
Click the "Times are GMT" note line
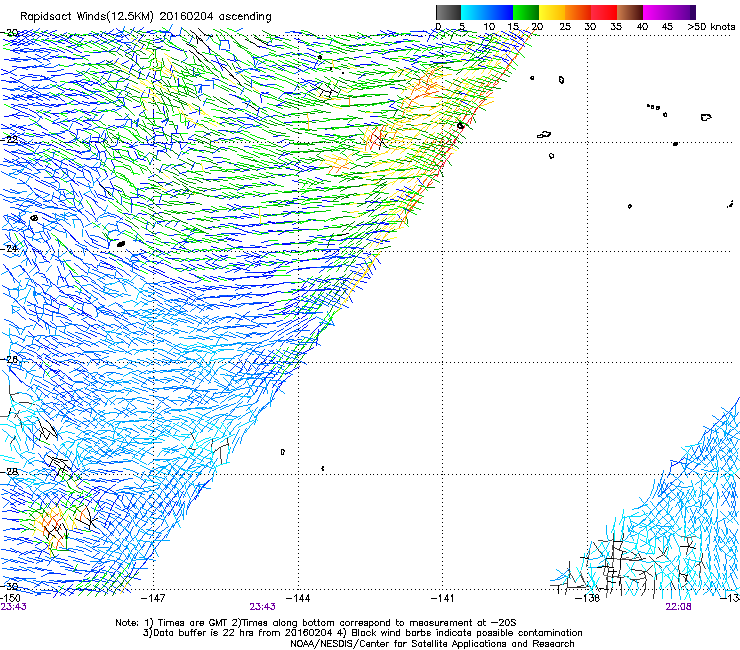(x=316, y=623)
